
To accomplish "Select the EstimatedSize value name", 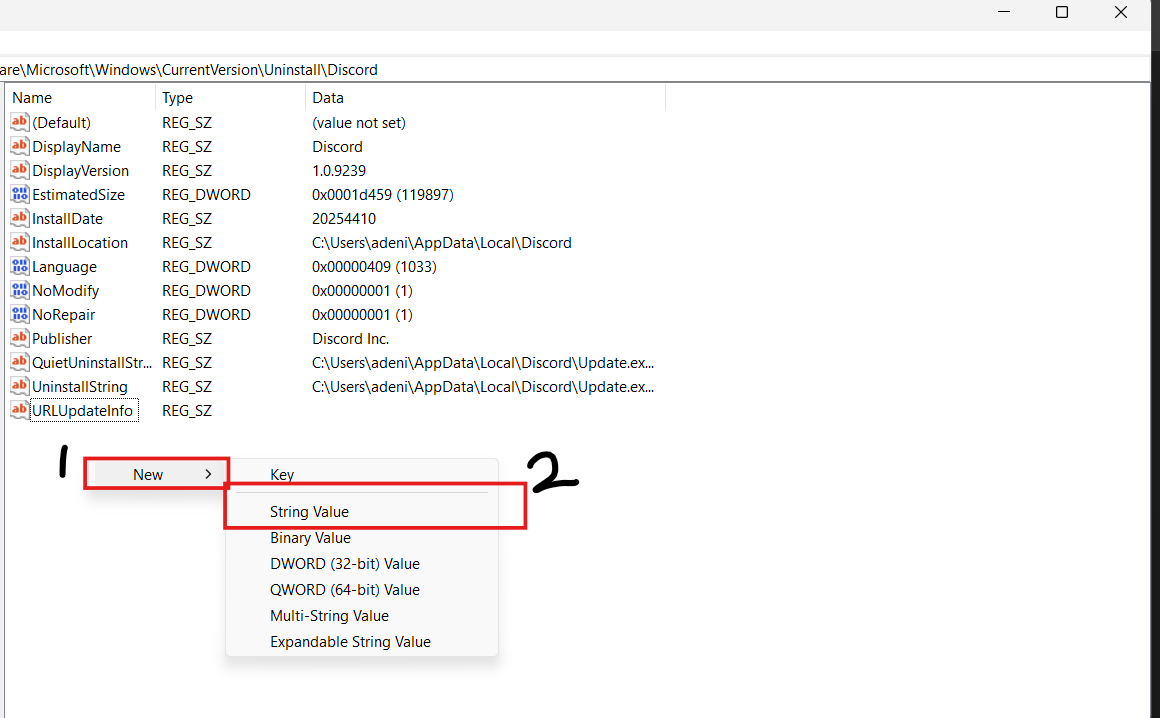I will [78, 194].
